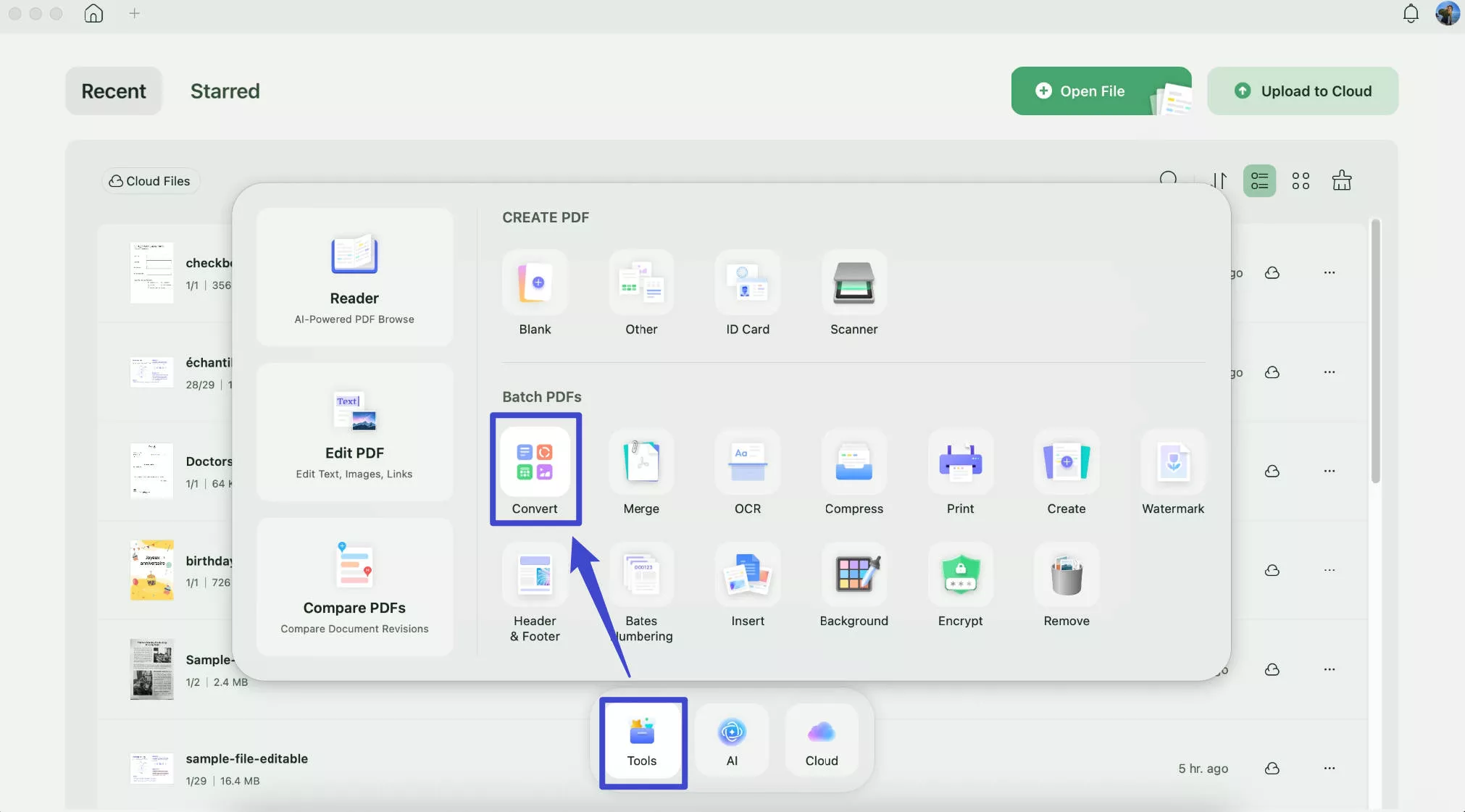Viewport: 1465px width, 812px height.
Task: Click the file list vertical scrollbar
Action: click(1375, 351)
